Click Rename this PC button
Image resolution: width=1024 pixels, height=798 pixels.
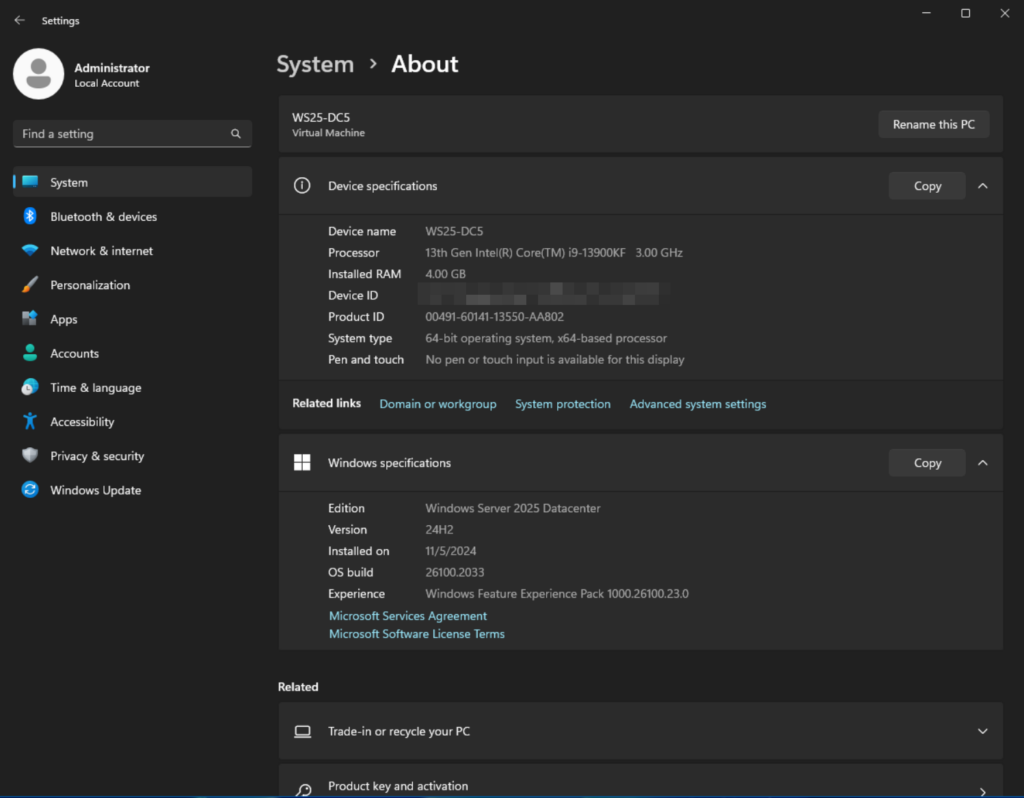[933, 124]
